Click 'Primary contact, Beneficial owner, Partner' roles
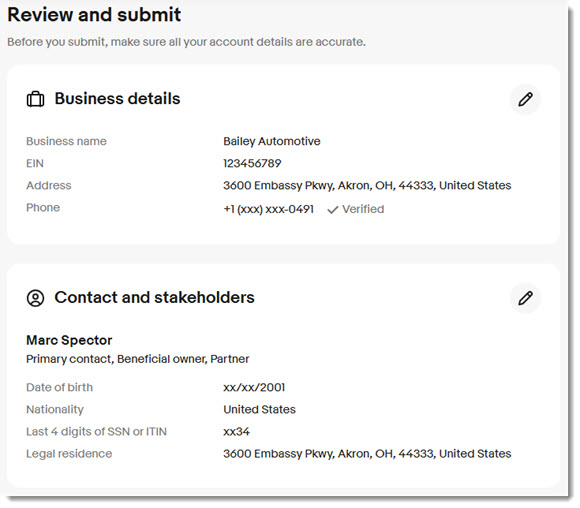Viewport: 580px width, 508px height. point(138,359)
